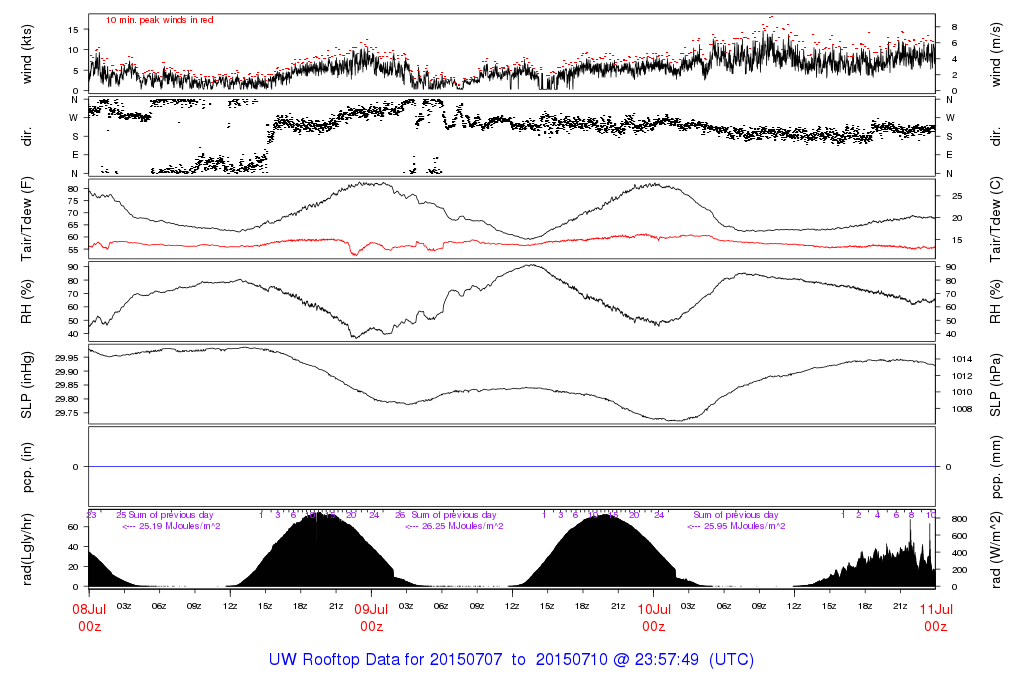Click the "Tair/Tdew (F)" axis label
The image size is (1024, 700).
pos(26,219)
